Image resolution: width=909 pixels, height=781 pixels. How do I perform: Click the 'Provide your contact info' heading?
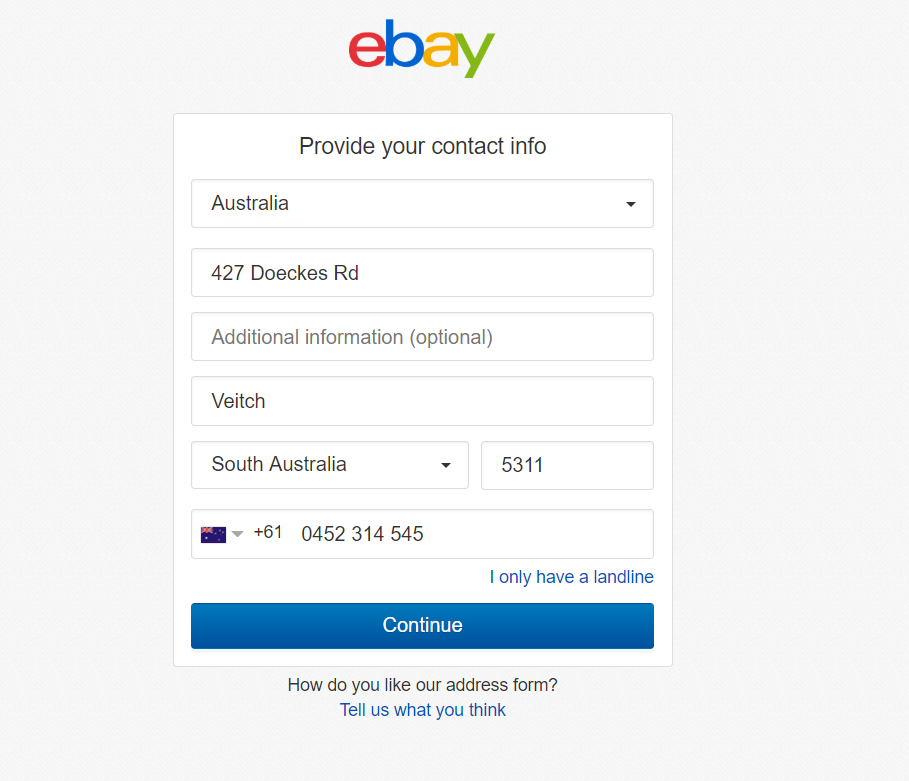coord(422,147)
